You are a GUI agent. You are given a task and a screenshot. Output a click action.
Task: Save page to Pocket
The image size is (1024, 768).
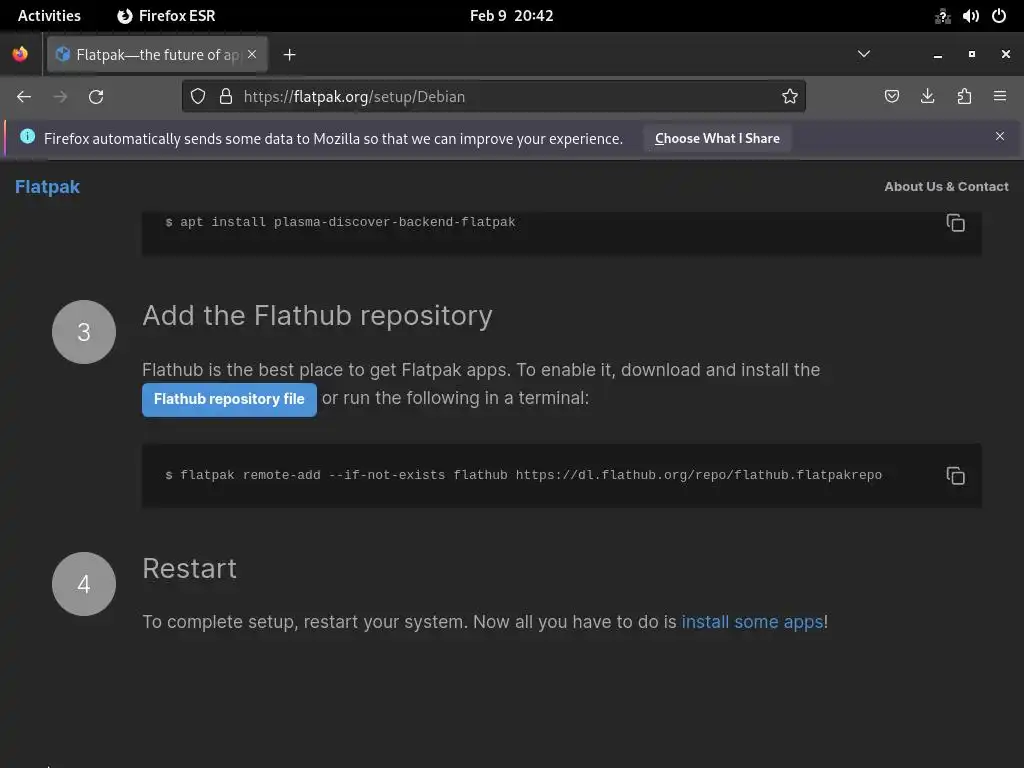tap(892, 96)
